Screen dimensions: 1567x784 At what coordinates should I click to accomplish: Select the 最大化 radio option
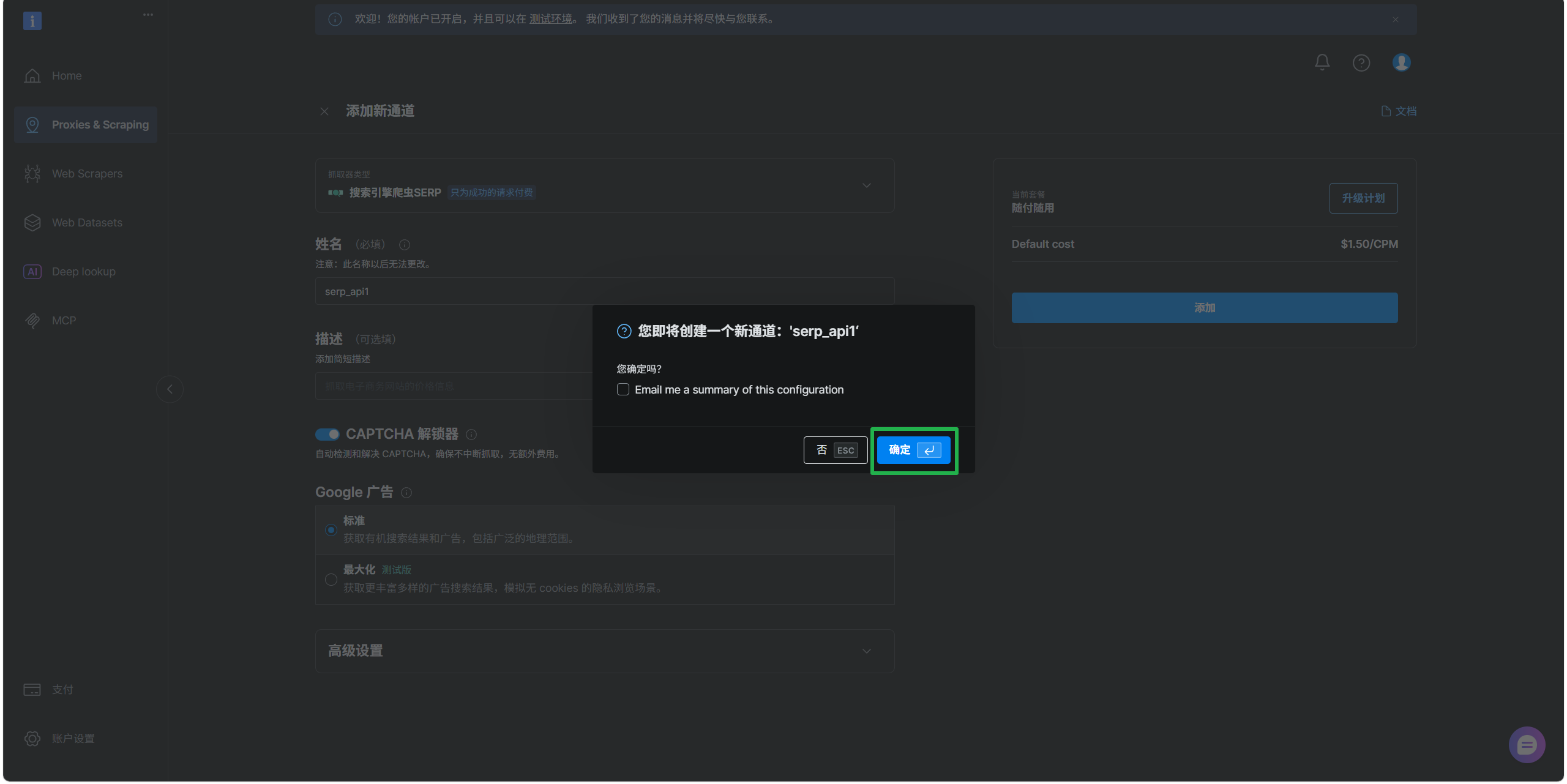pyautogui.click(x=331, y=580)
